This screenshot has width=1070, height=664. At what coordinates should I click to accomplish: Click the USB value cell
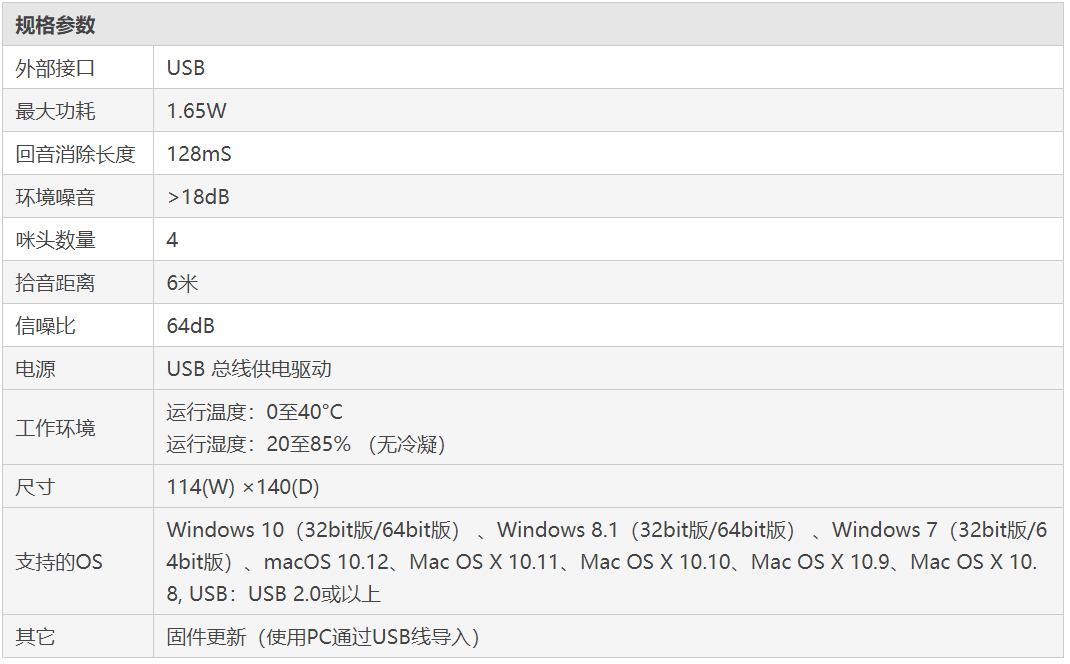pyautogui.click(x=608, y=68)
